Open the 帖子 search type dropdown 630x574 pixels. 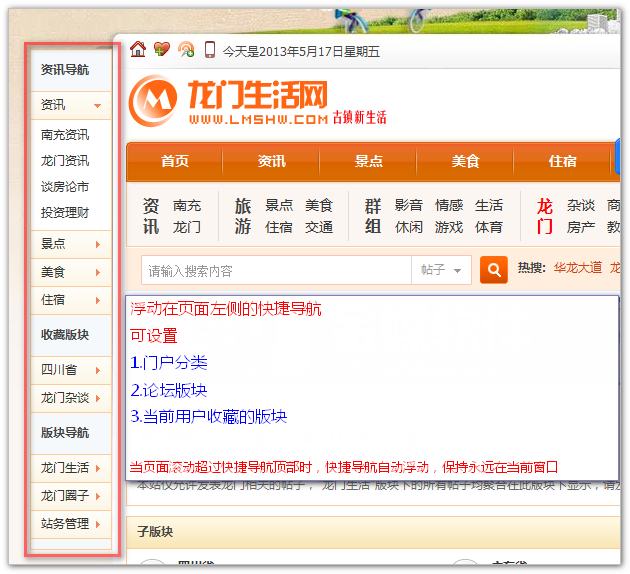click(x=441, y=270)
